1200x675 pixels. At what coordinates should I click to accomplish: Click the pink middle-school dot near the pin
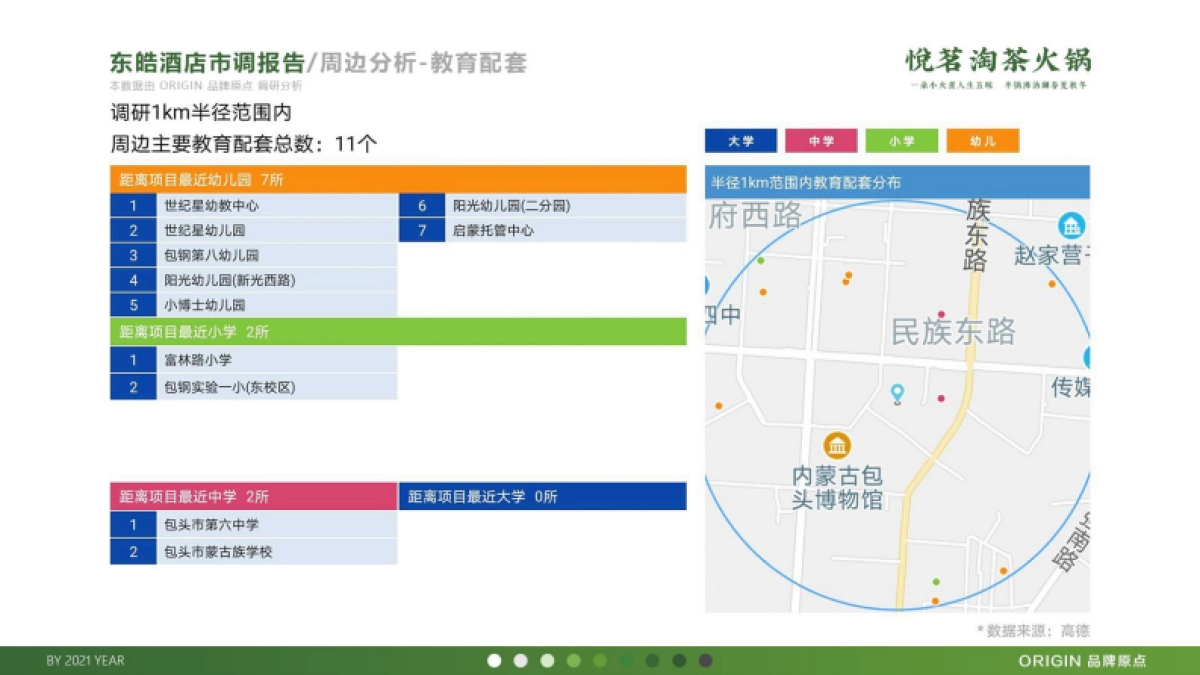pyautogui.click(x=942, y=398)
